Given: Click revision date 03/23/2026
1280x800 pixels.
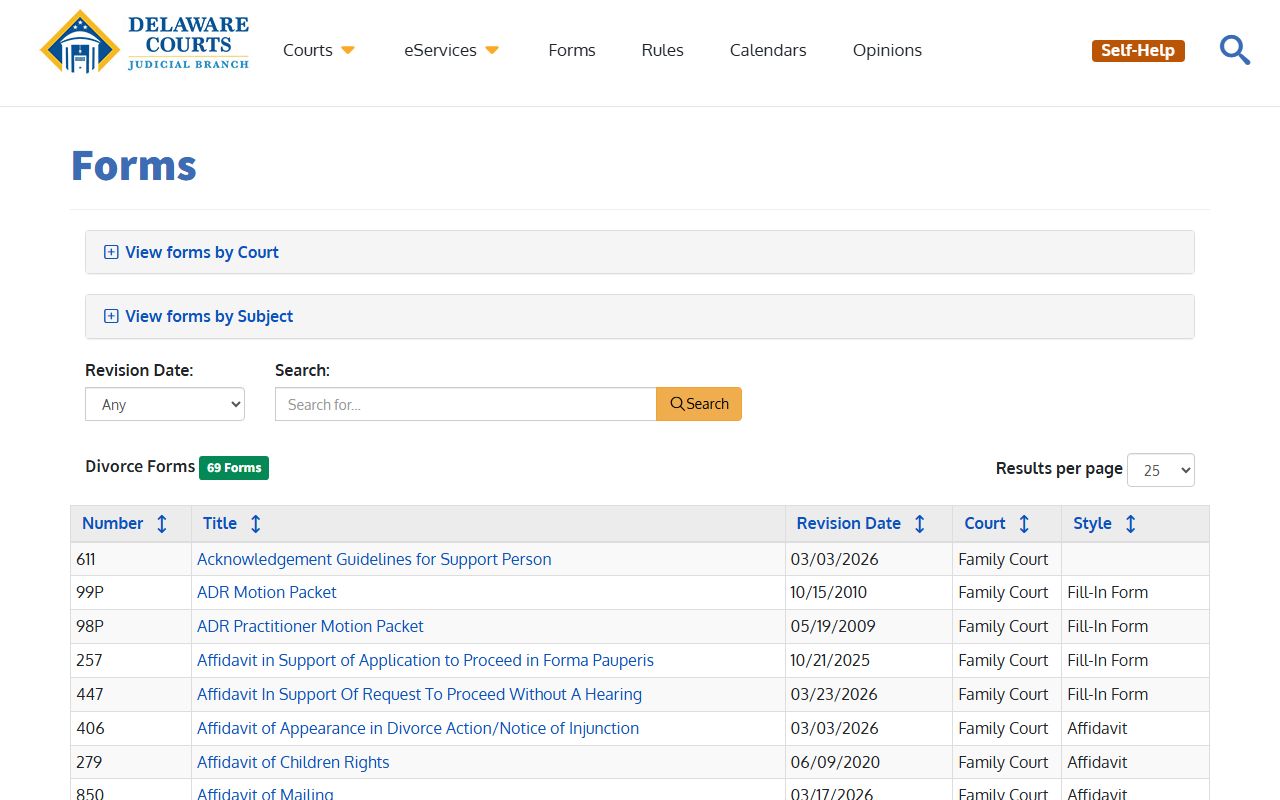Looking at the screenshot, I should [834, 694].
